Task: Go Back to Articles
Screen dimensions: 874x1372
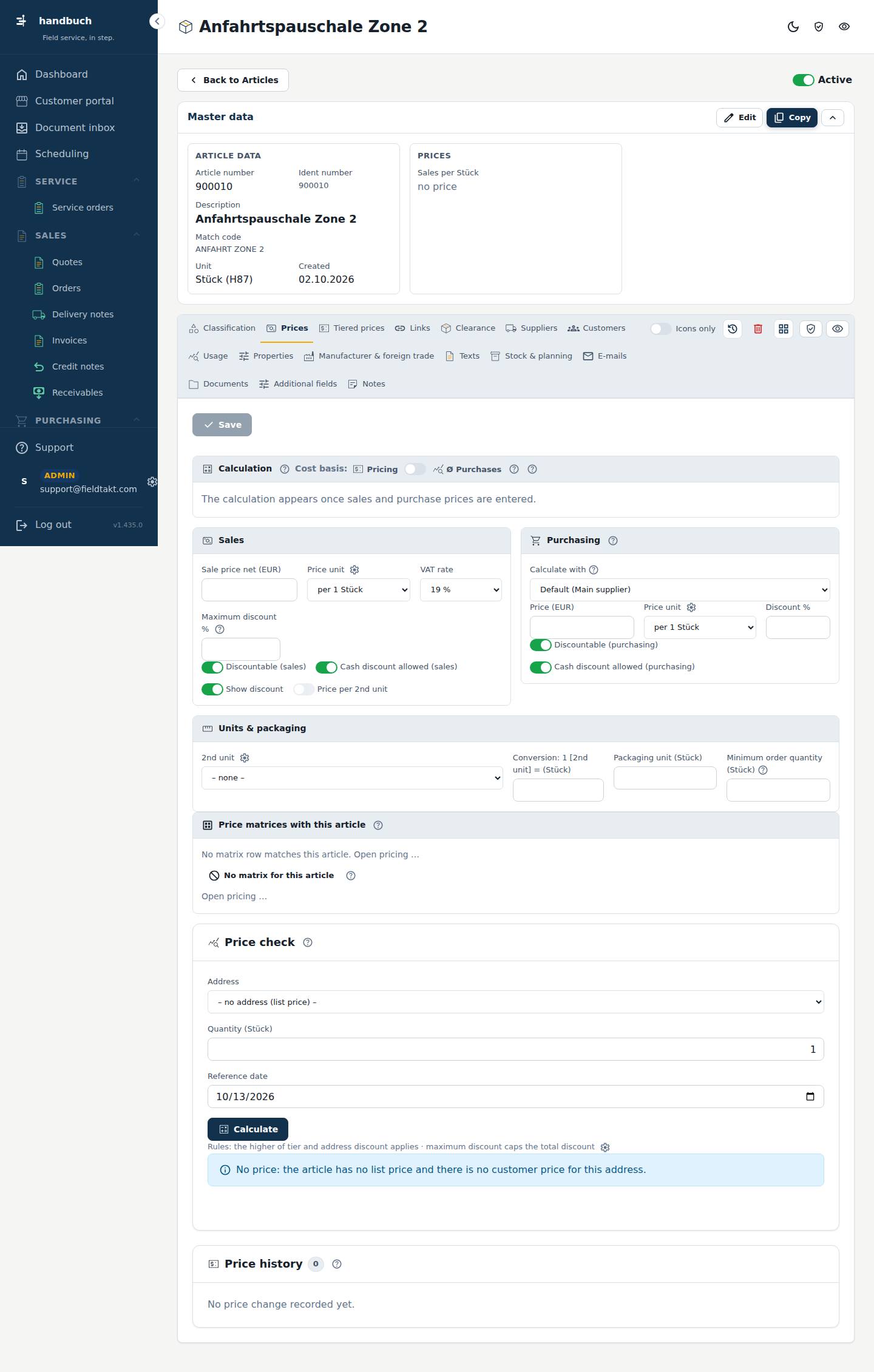Action: 233,80
